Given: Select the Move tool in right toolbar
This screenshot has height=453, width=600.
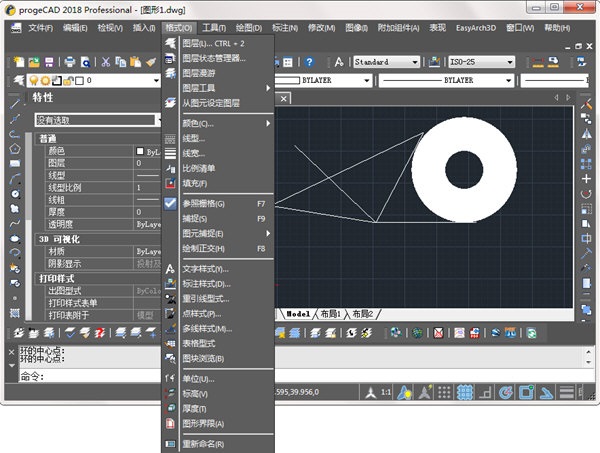Looking at the screenshot, I should coord(586,179).
